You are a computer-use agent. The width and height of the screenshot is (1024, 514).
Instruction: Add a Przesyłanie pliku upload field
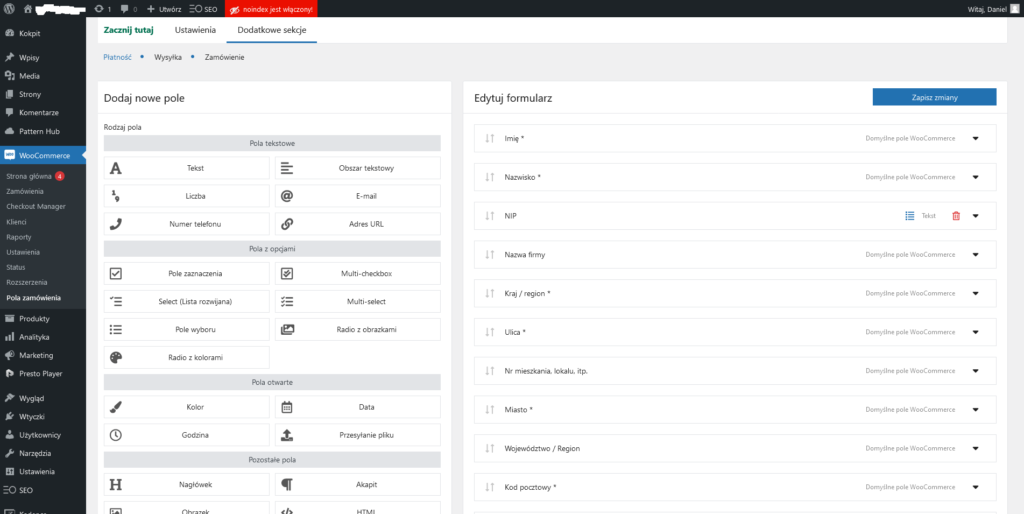tap(358, 435)
